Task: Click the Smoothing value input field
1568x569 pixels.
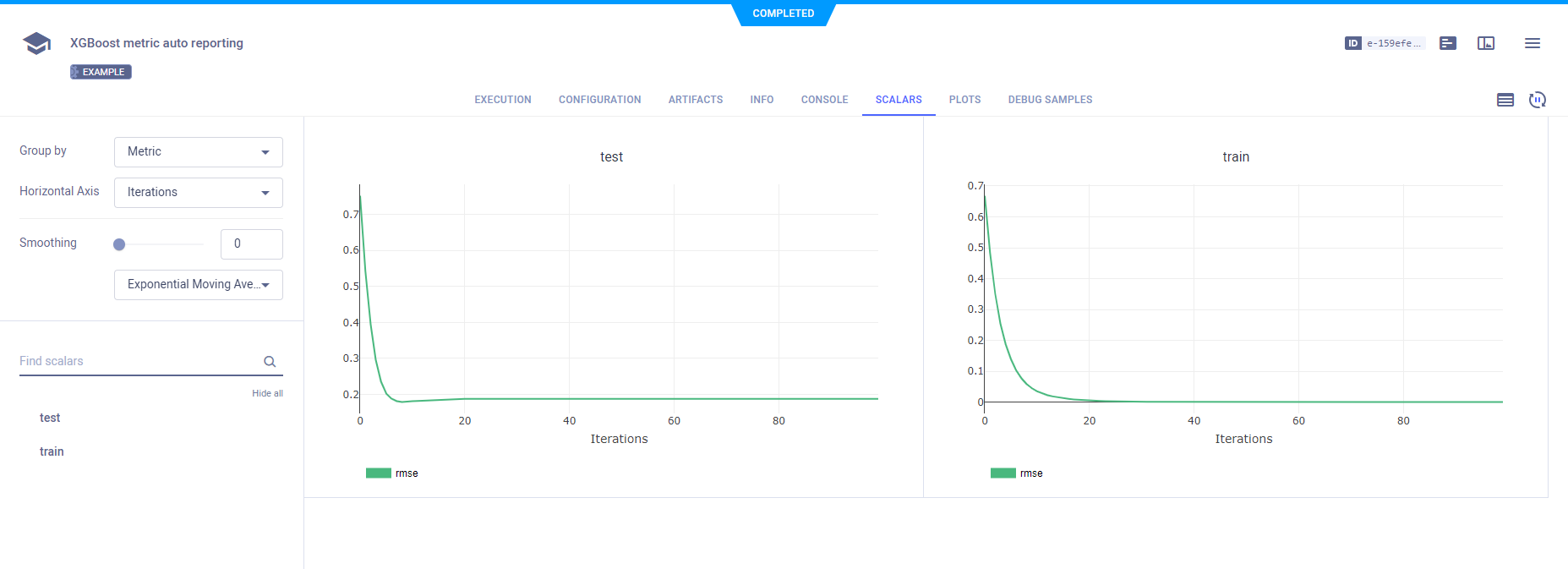Action: tap(251, 244)
